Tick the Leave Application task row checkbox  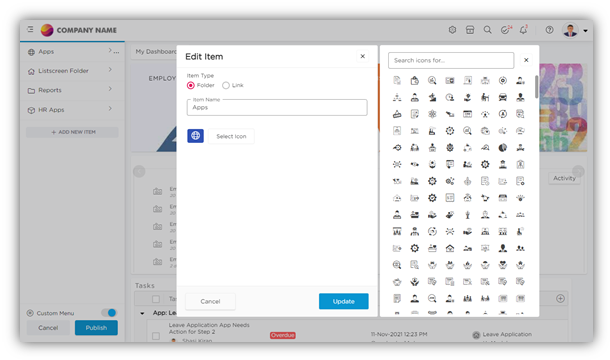click(x=156, y=335)
